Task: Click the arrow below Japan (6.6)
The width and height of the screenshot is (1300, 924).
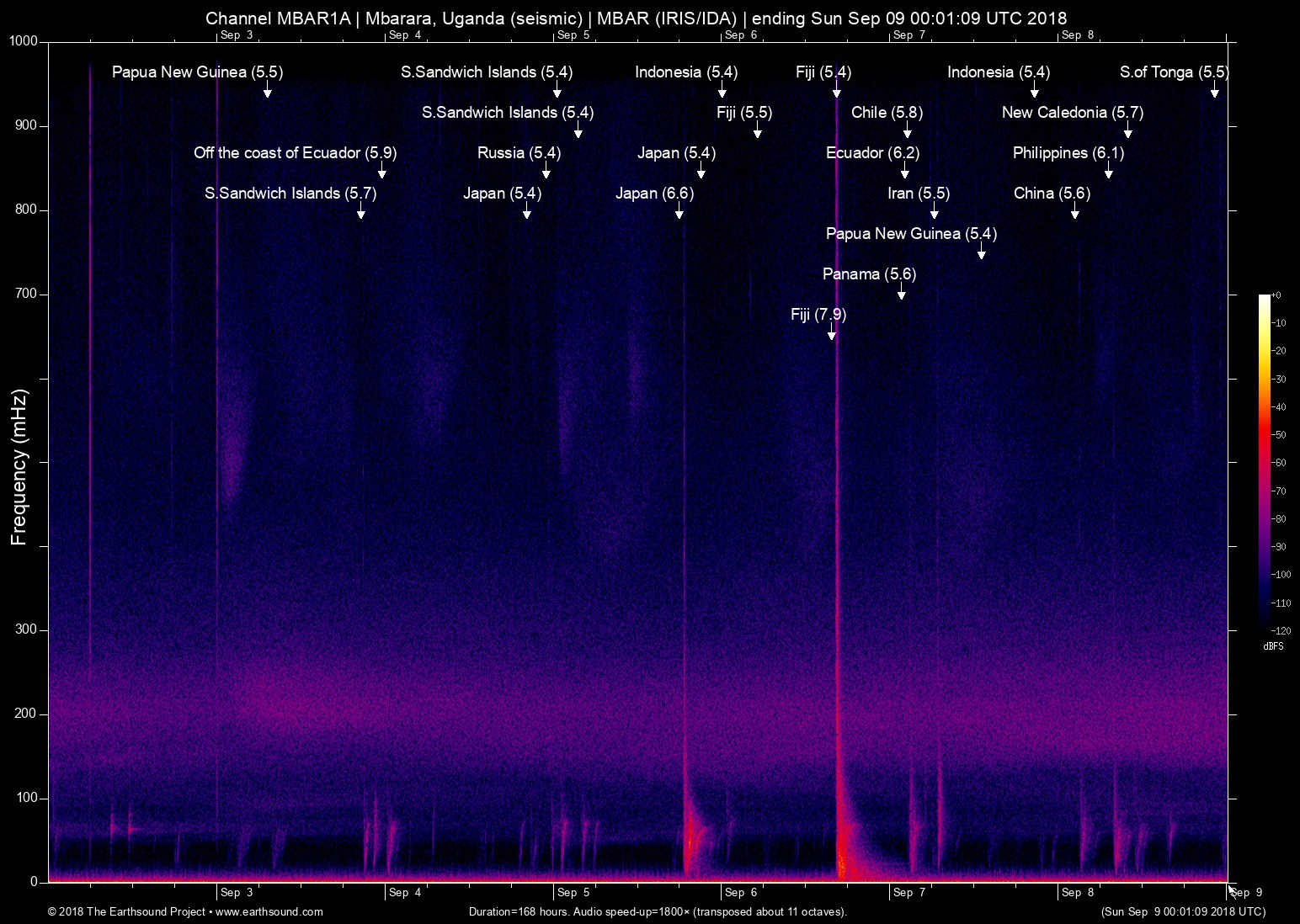Action: pos(679,210)
